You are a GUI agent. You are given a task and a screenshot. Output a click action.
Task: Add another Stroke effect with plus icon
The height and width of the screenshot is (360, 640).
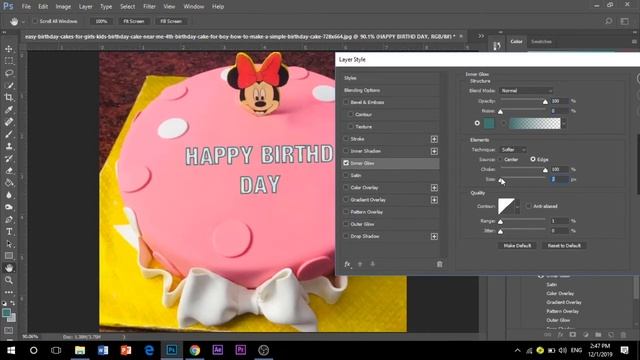point(434,139)
